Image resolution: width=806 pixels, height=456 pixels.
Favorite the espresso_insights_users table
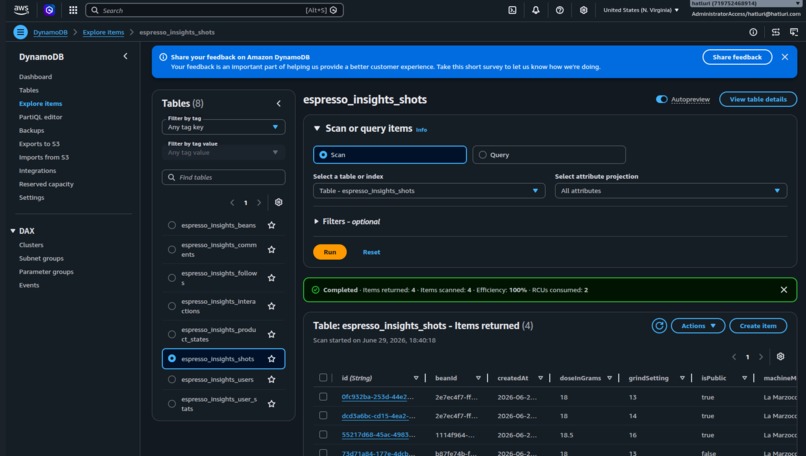coord(271,379)
